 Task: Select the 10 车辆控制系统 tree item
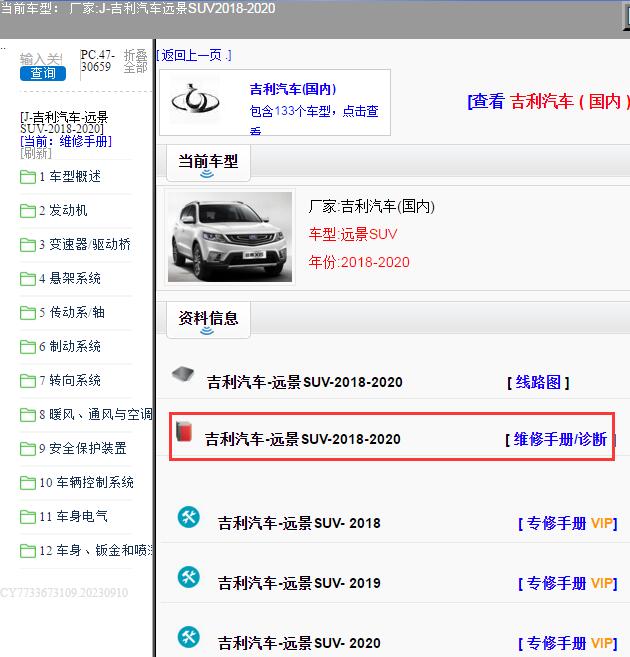pyautogui.click(x=87, y=483)
